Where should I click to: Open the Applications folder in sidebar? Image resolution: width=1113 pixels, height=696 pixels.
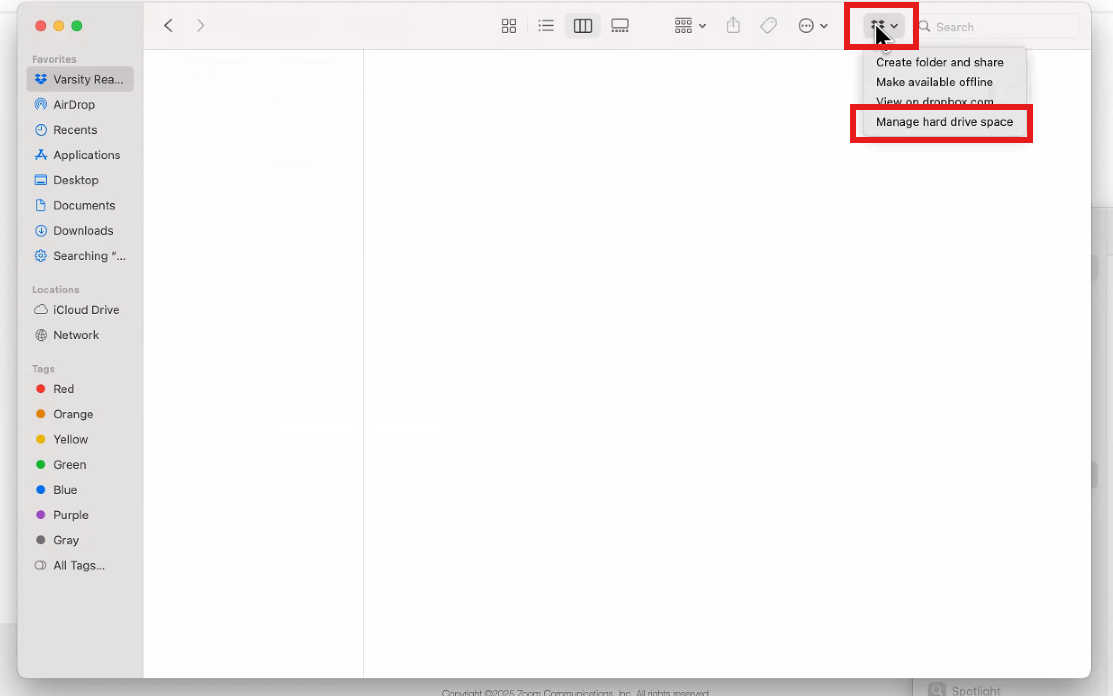86,155
